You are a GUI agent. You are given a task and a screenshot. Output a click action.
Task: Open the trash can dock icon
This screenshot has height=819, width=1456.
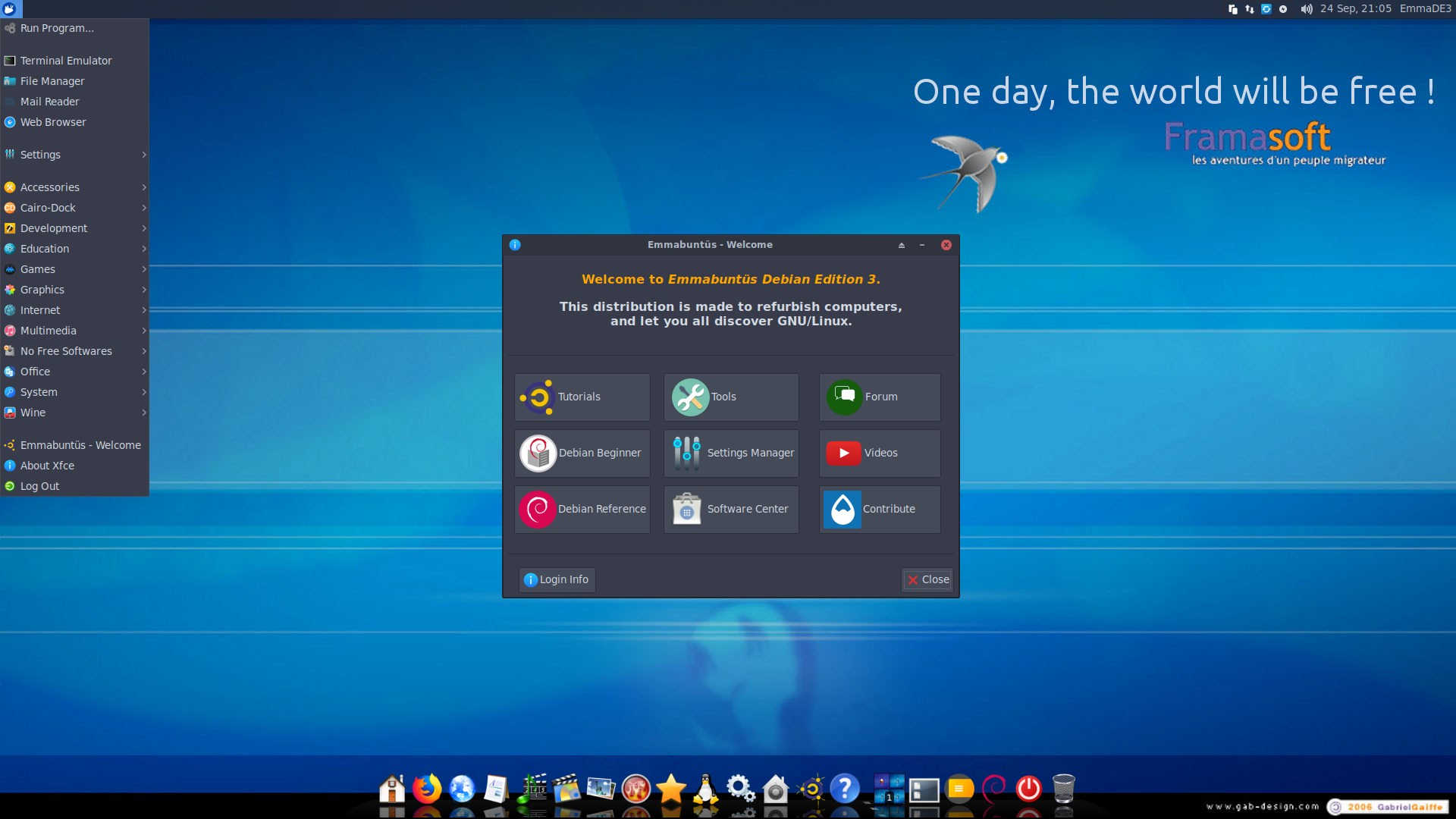[1064, 789]
